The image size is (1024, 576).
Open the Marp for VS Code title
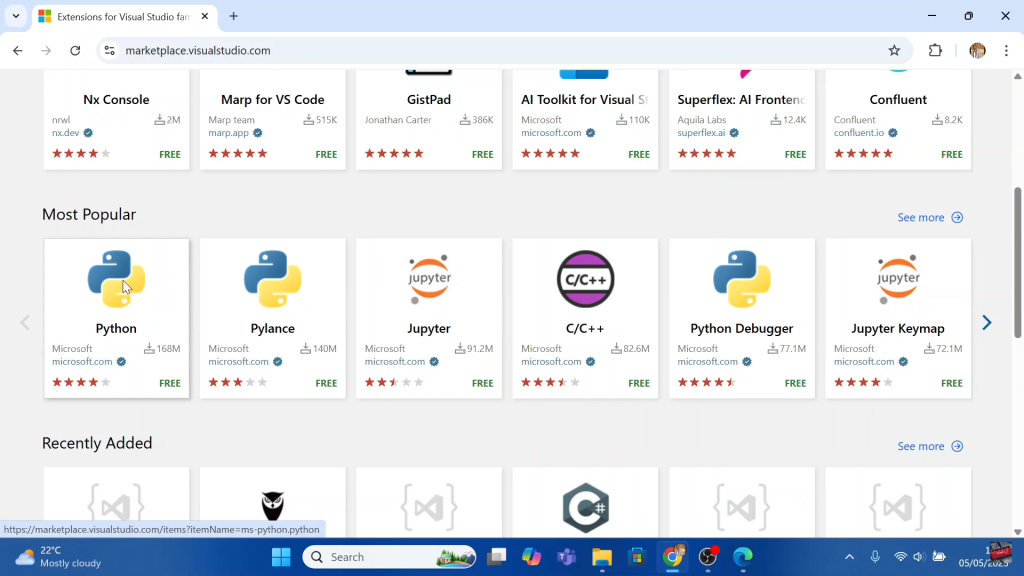pos(272,99)
